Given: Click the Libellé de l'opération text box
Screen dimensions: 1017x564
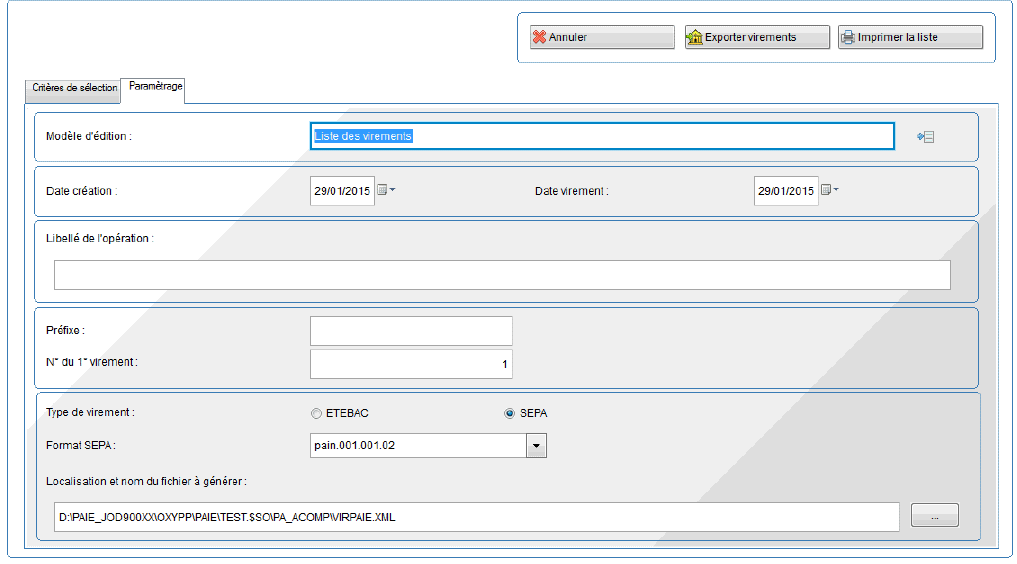Looking at the screenshot, I should [x=502, y=275].
